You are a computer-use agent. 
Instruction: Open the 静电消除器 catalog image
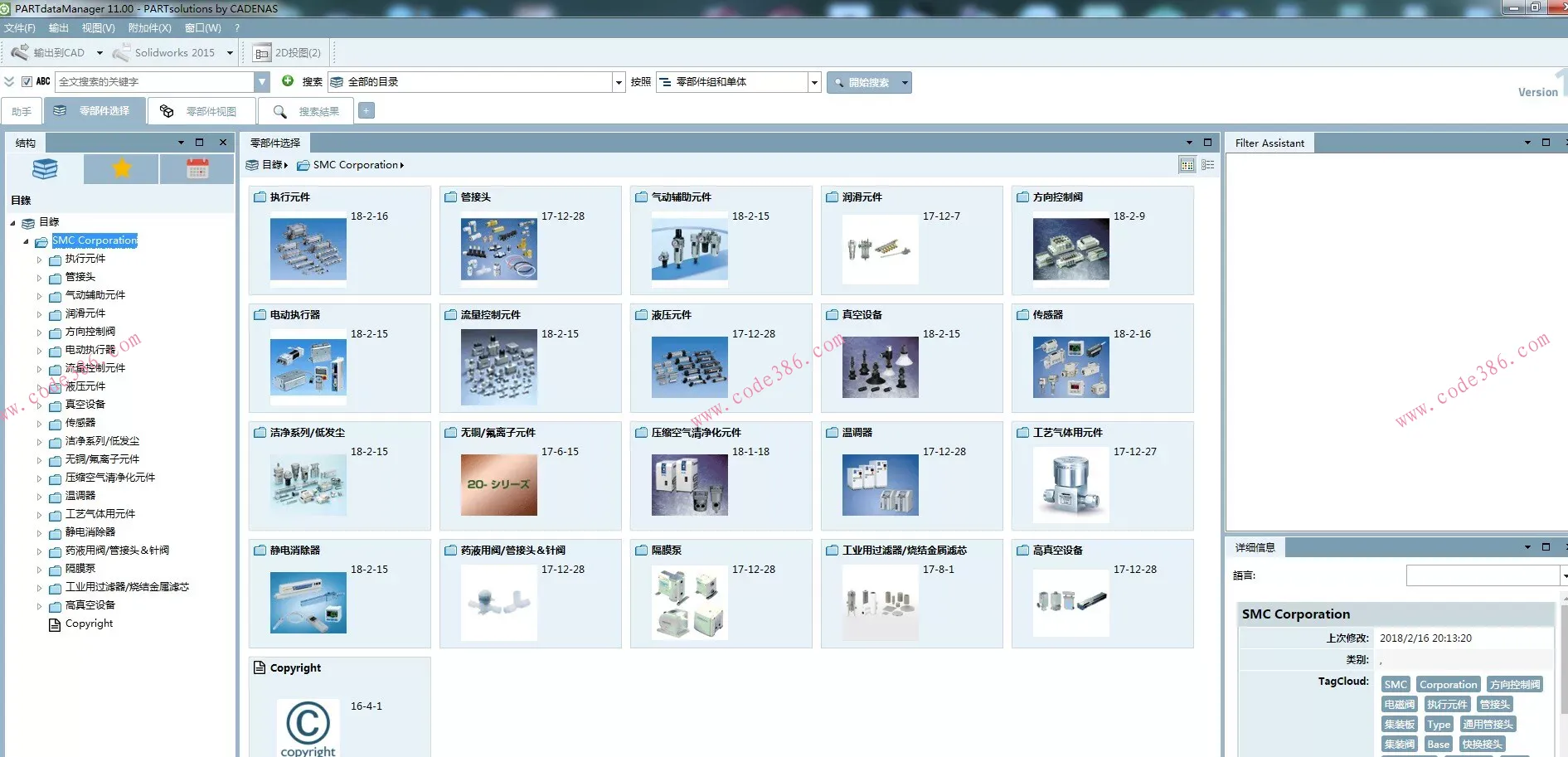pyautogui.click(x=308, y=602)
